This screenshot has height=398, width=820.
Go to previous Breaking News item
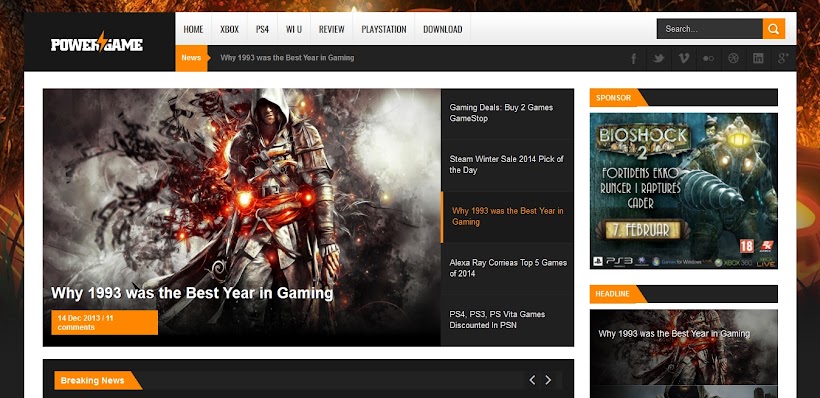(x=532, y=380)
